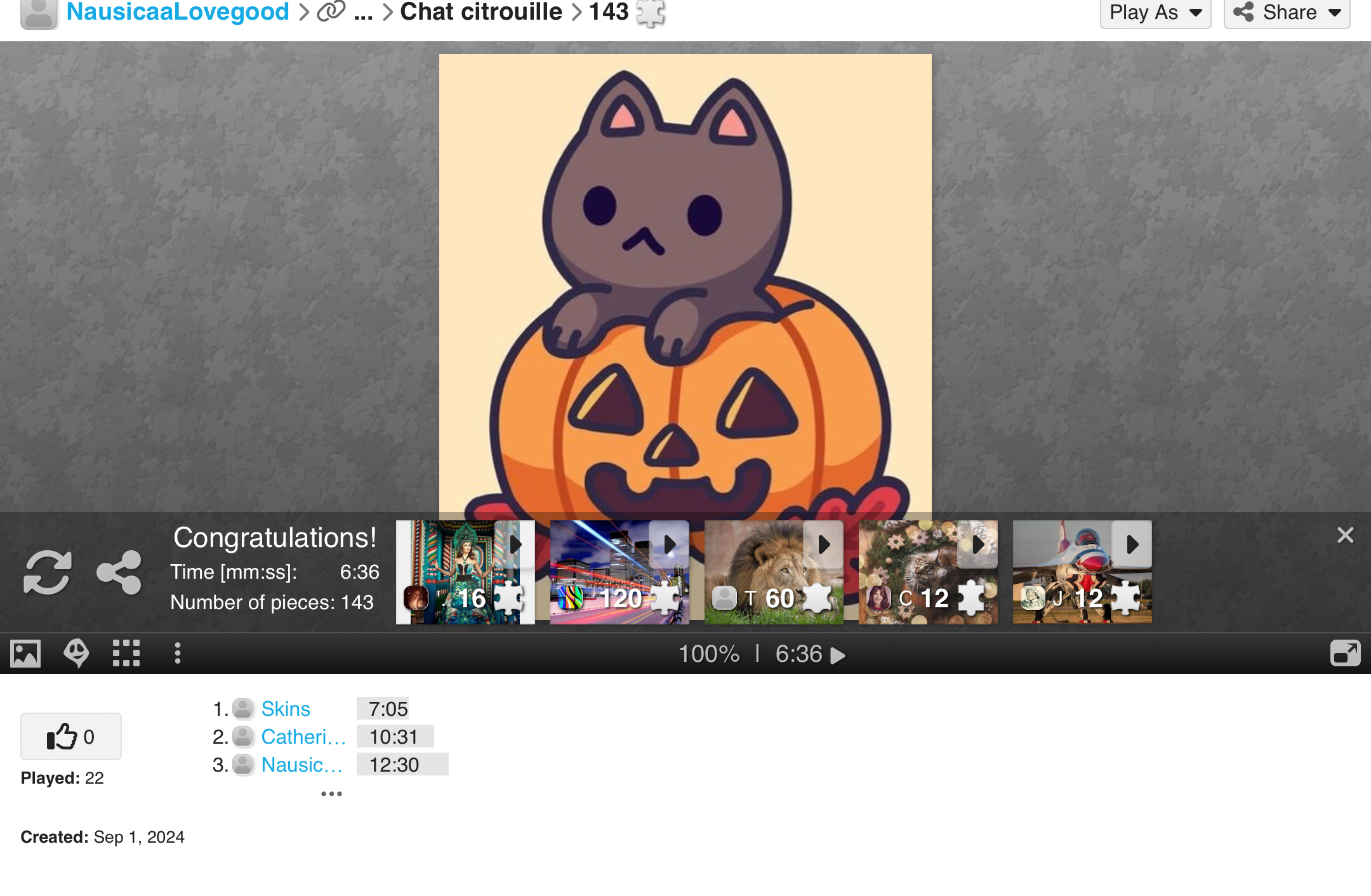
Task: Toggle the ghost image icon
Action: point(76,654)
